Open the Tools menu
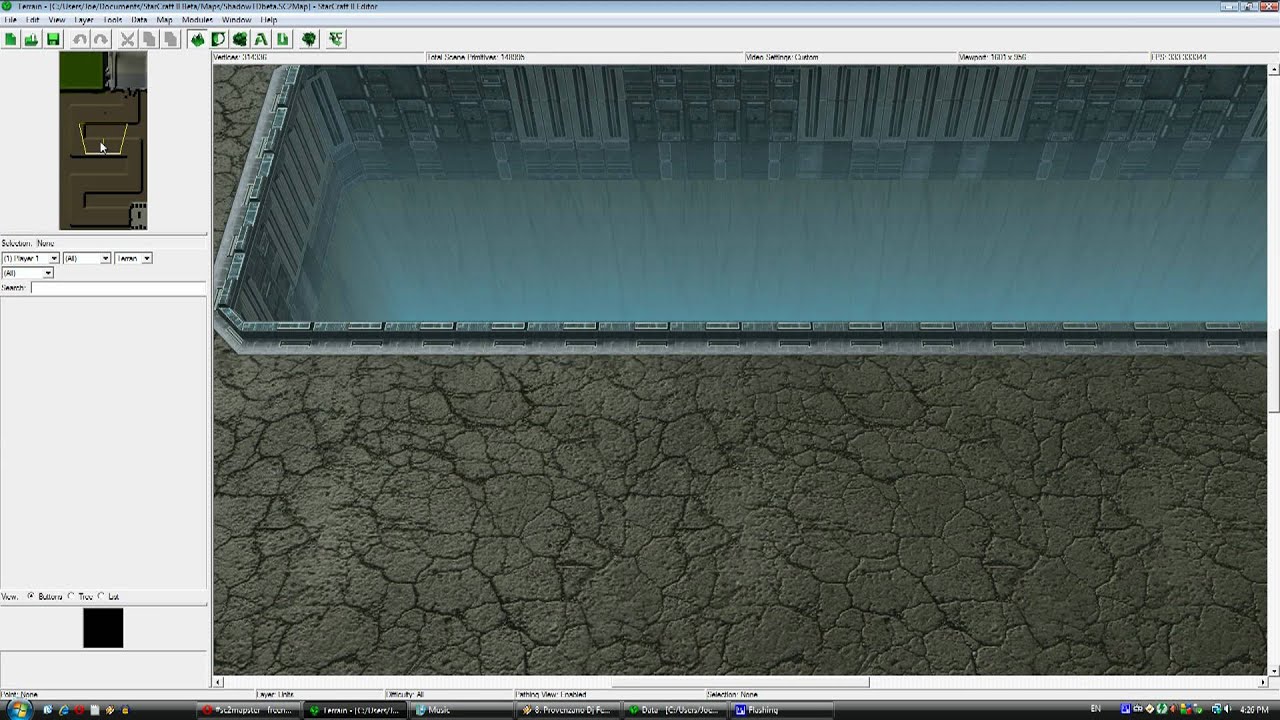 (x=113, y=19)
